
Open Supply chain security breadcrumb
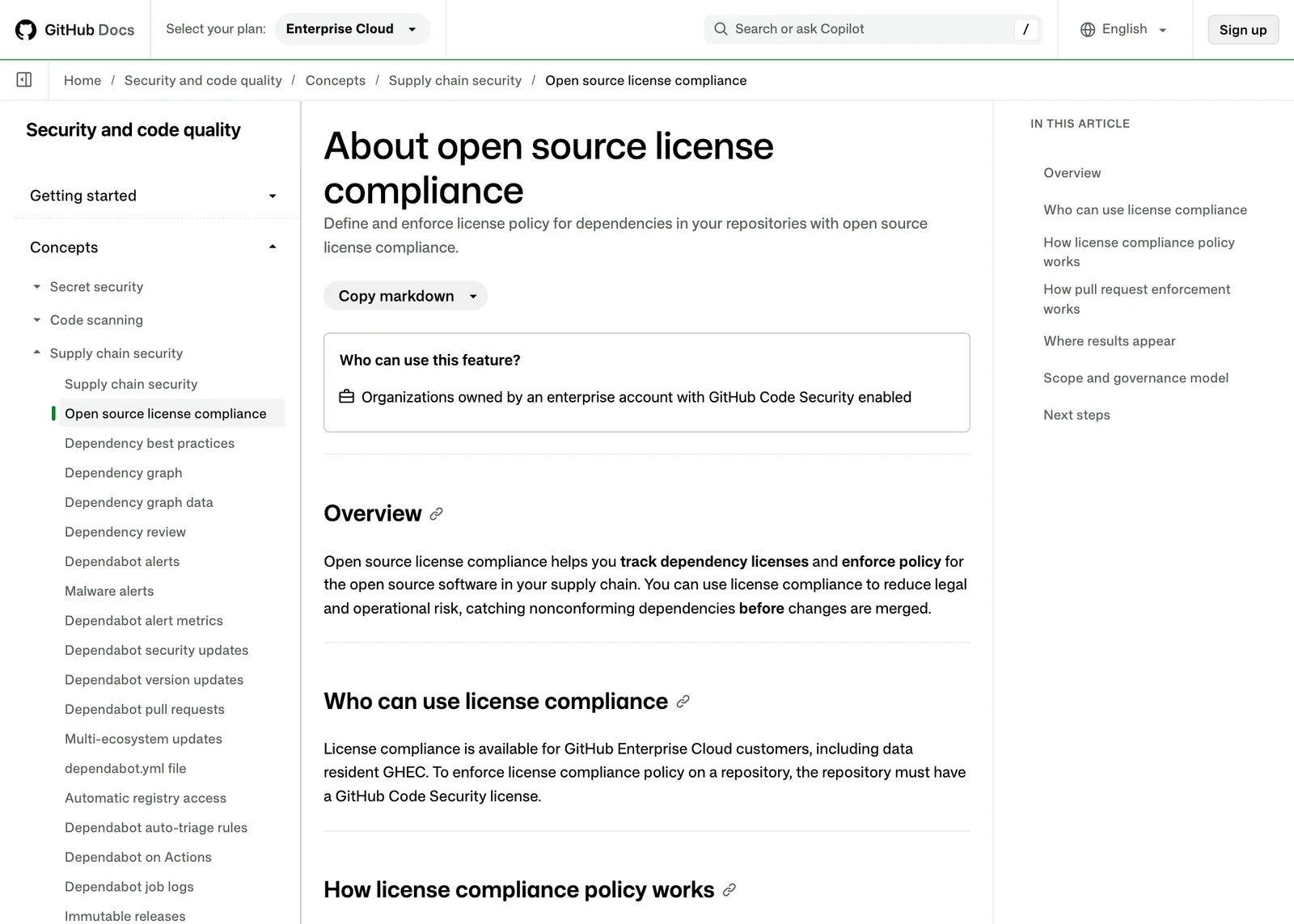455,80
